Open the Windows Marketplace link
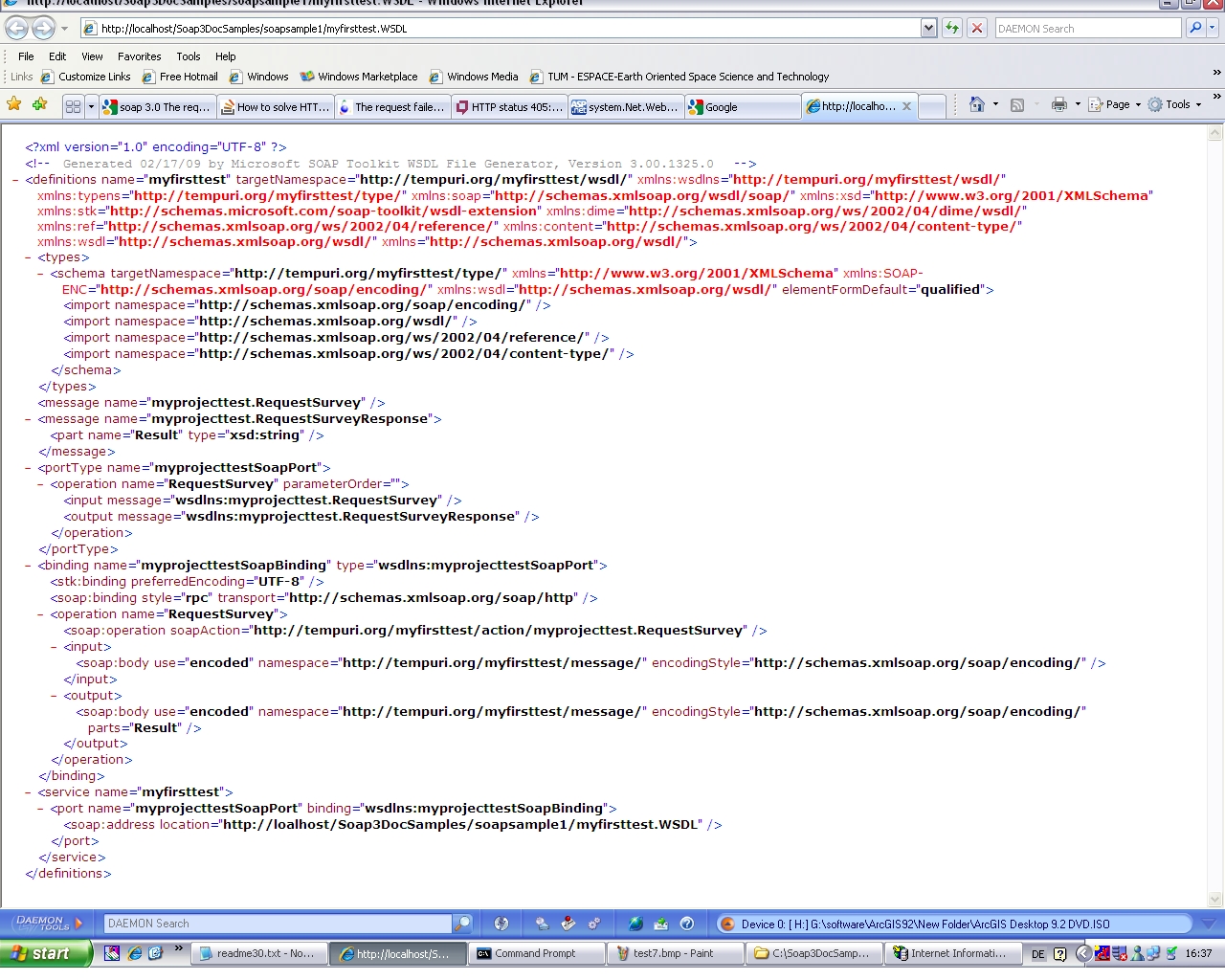 click(359, 77)
